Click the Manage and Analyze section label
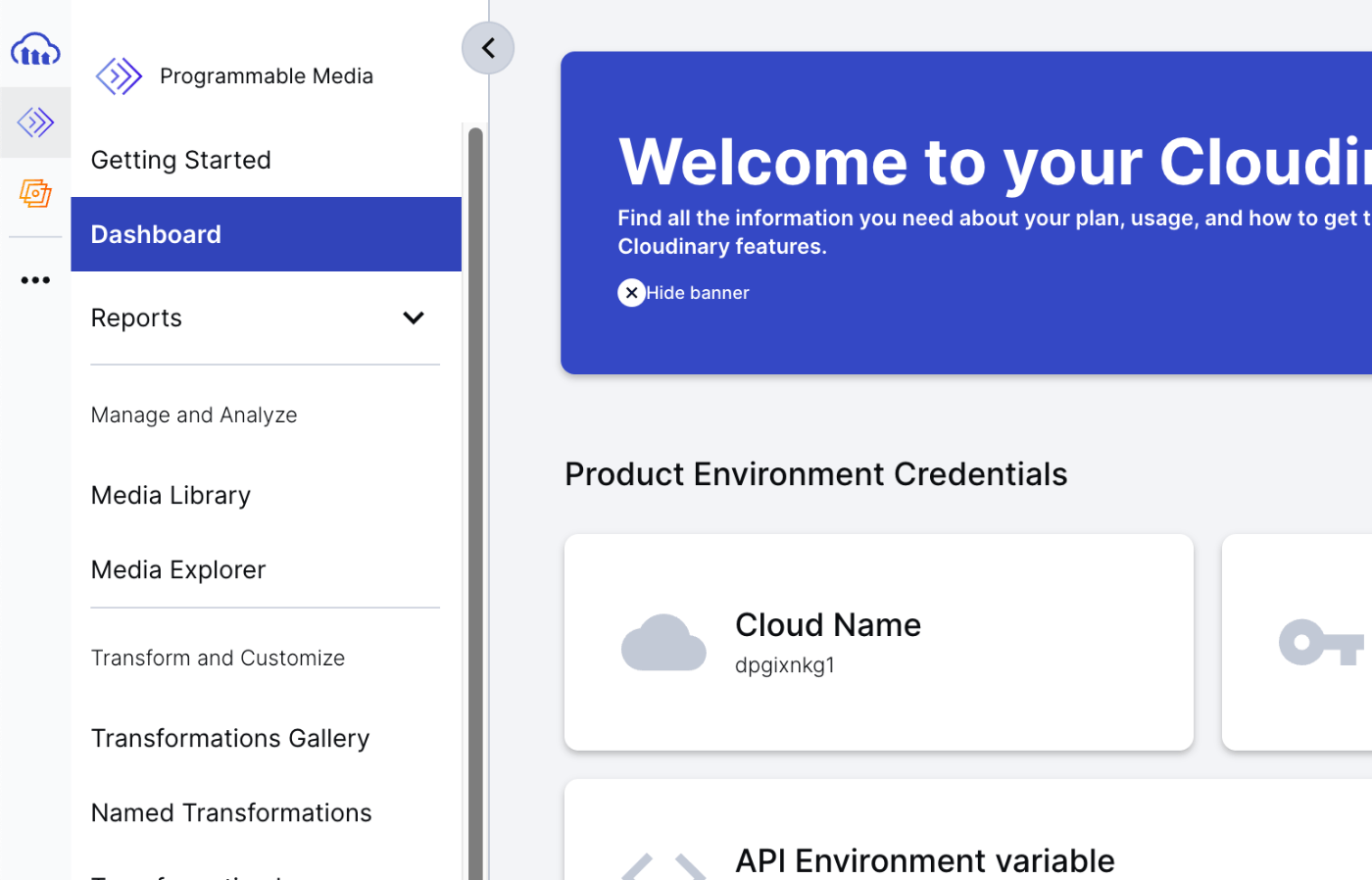 coord(194,415)
